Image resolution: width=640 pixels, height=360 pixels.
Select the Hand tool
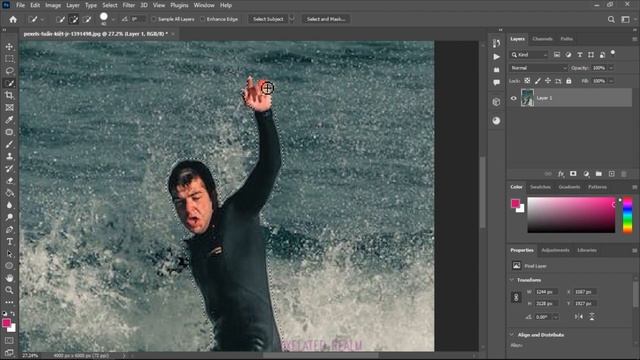click(x=9, y=278)
